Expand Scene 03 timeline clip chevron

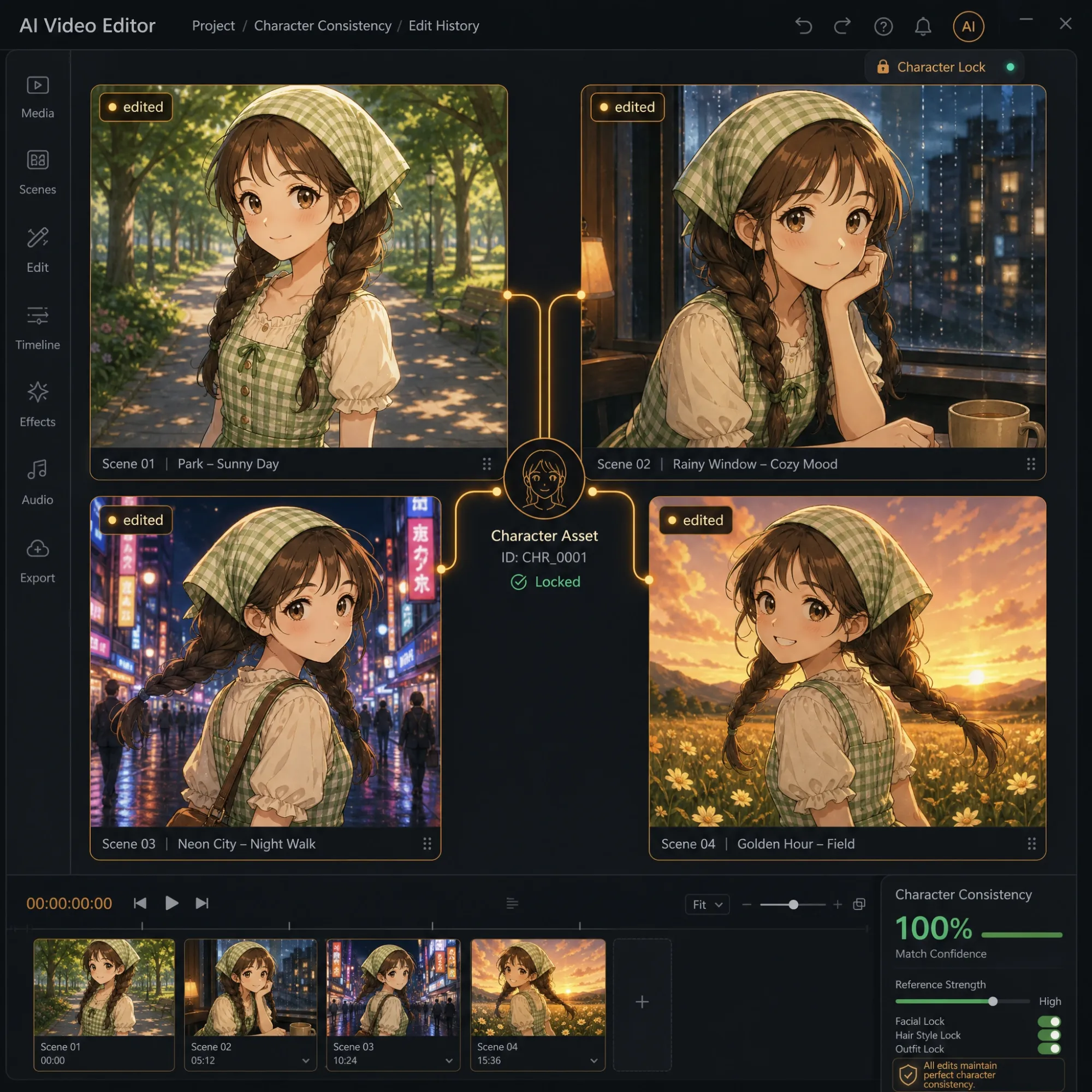(449, 1061)
